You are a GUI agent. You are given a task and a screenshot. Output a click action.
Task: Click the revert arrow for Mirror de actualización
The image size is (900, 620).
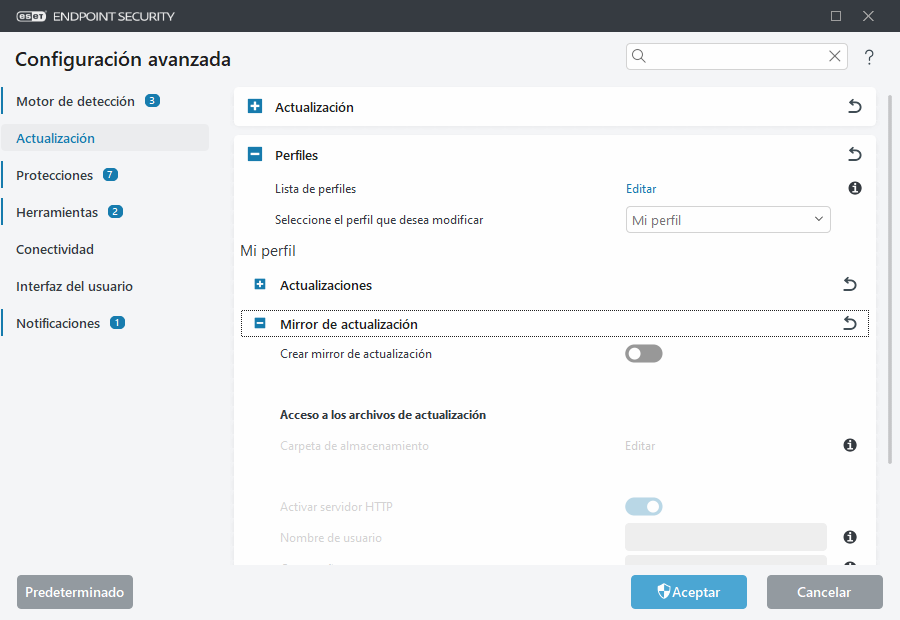pyautogui.click(x=849, y=323)
